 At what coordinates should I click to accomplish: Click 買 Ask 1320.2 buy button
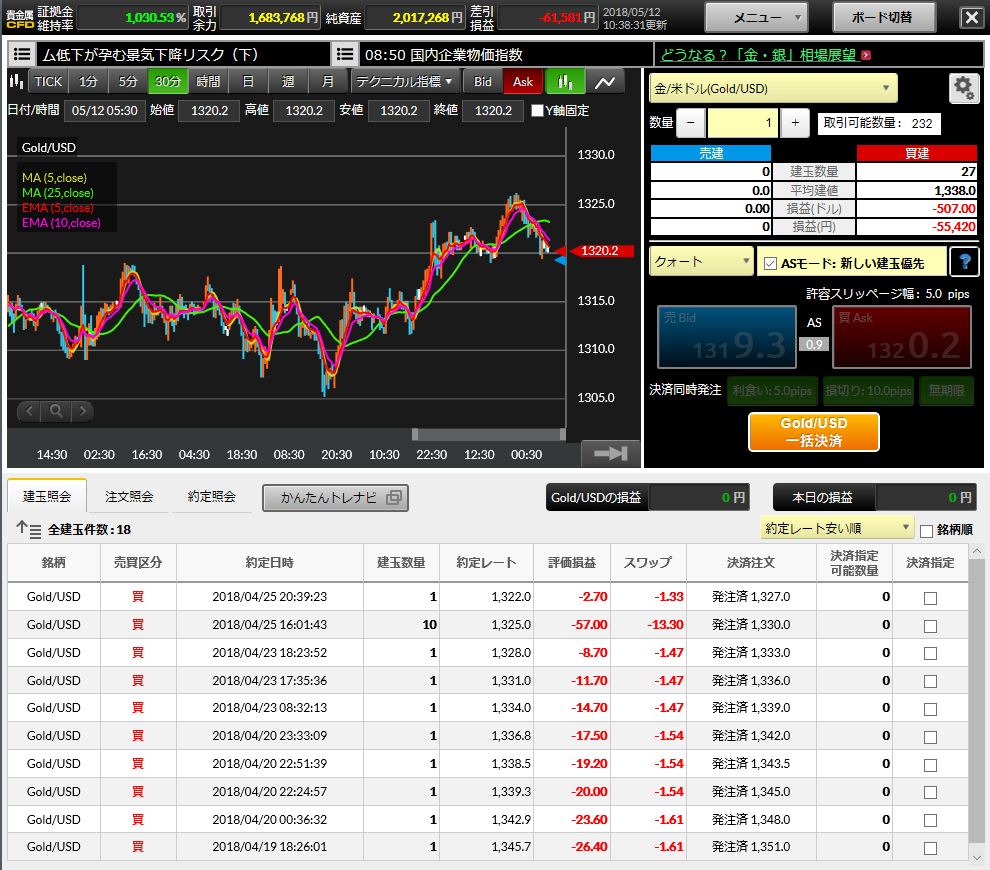(902, 337)
